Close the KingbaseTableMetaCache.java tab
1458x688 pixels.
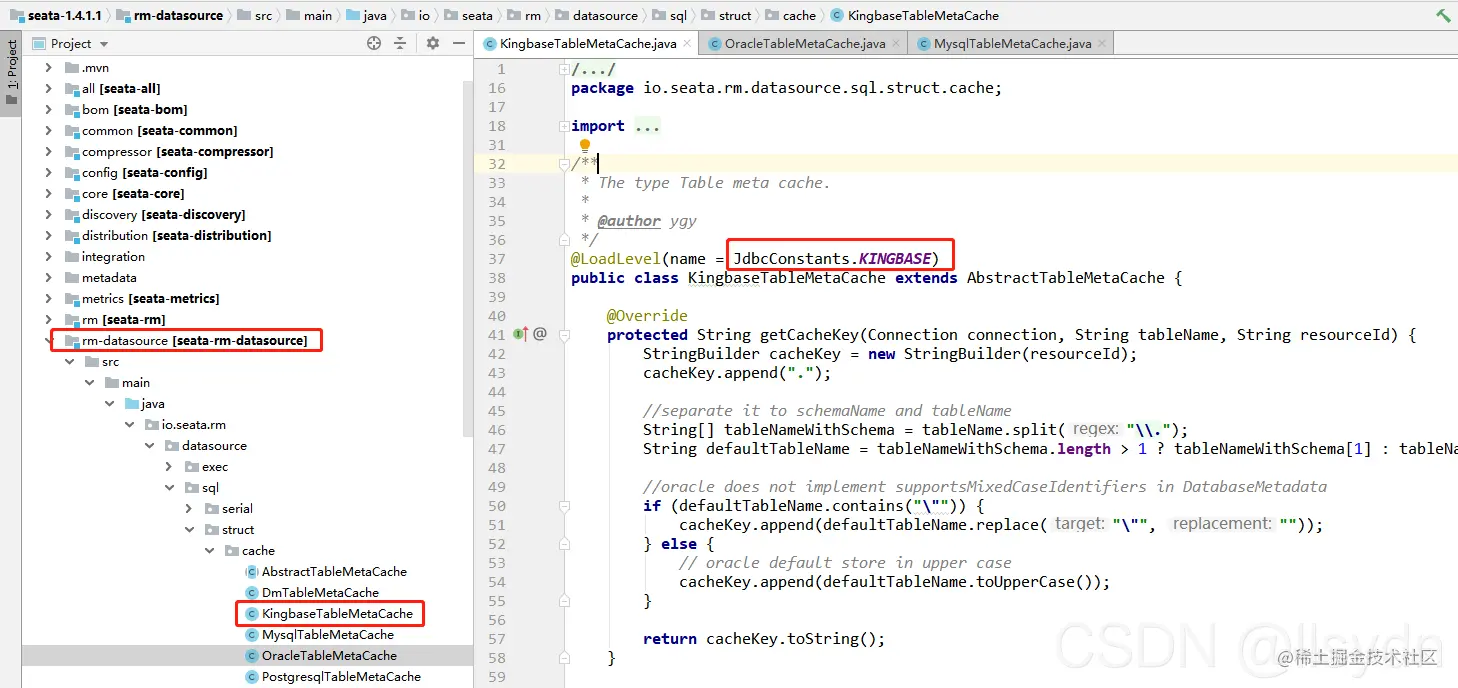(686, 44)
